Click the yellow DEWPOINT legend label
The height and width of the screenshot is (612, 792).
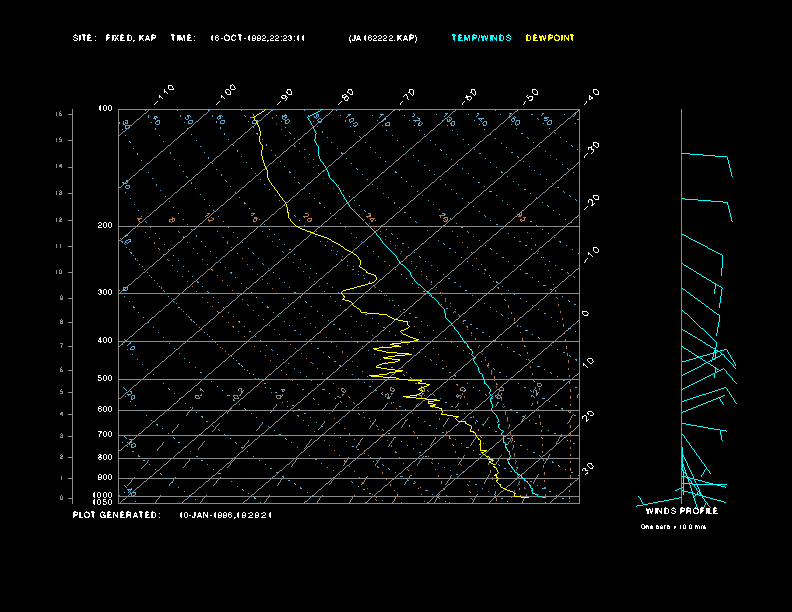[550, 38]
